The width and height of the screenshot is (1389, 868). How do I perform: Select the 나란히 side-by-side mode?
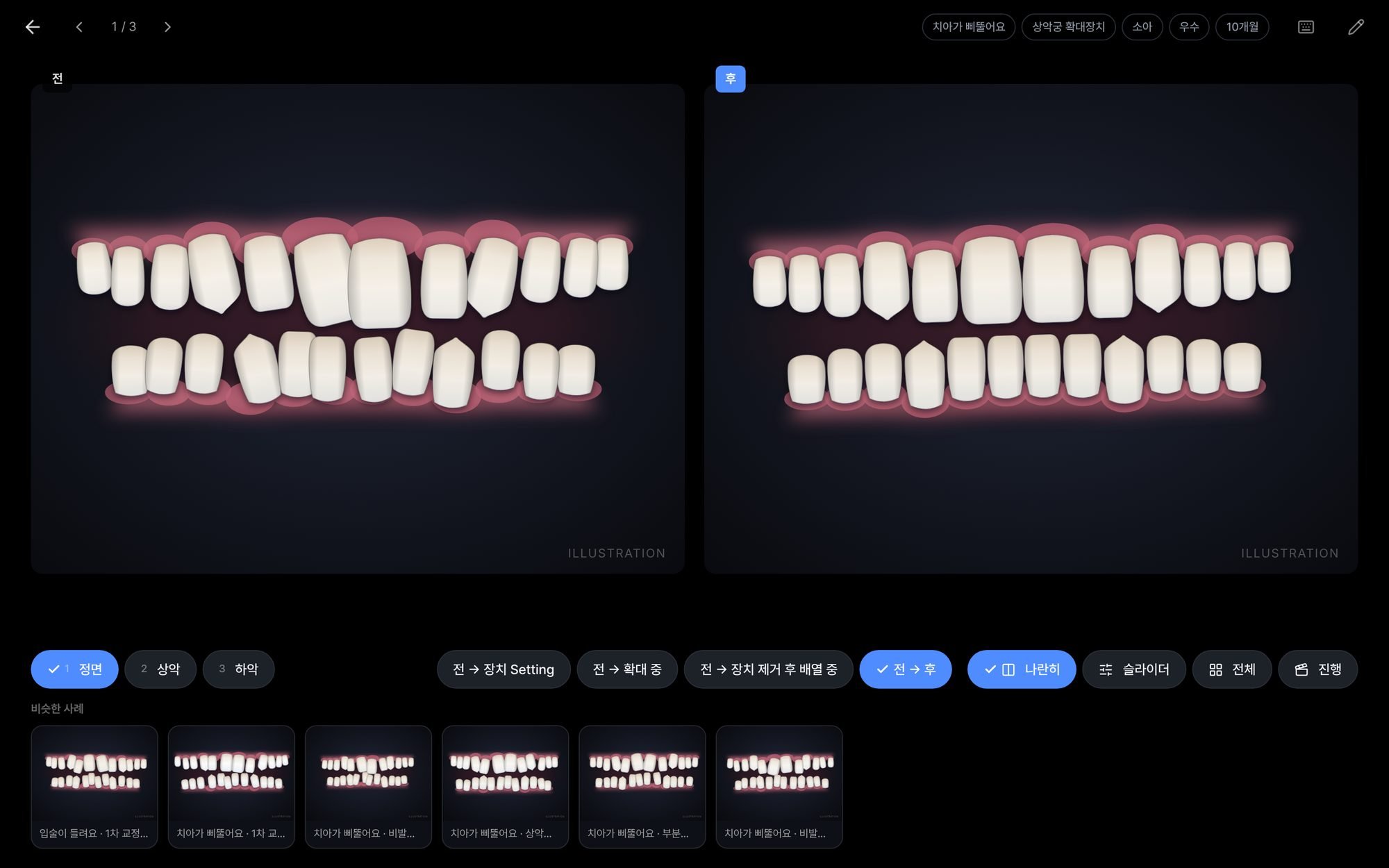tap(1022, 669)
